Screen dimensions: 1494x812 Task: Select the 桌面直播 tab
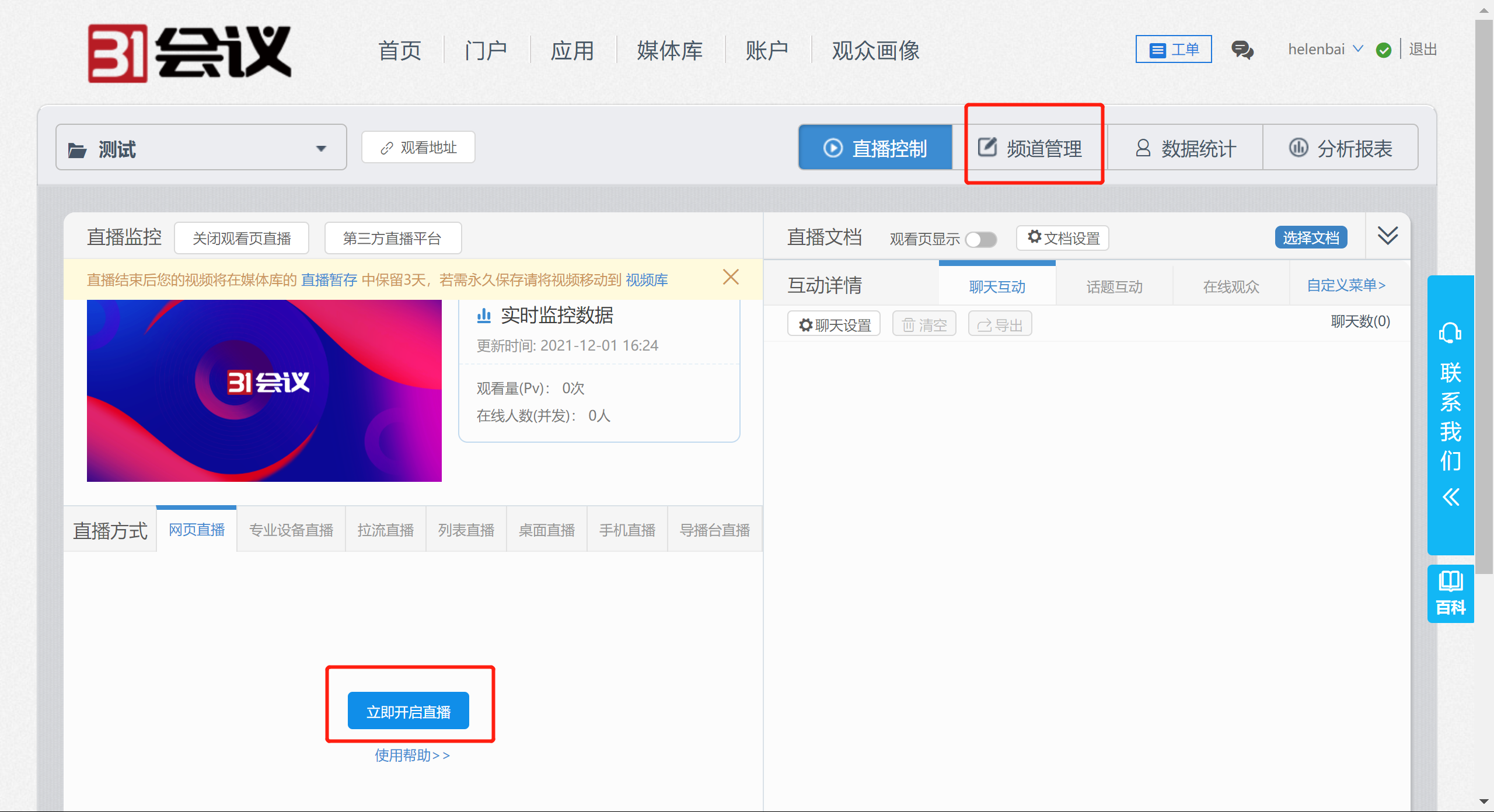click(x=547, y=530)
